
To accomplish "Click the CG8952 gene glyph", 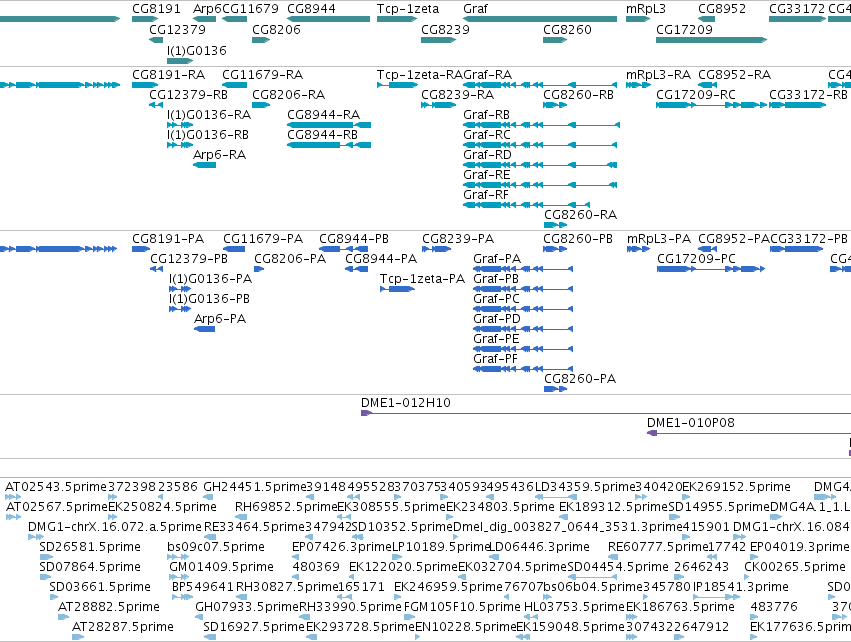I will tap(707, 19).
